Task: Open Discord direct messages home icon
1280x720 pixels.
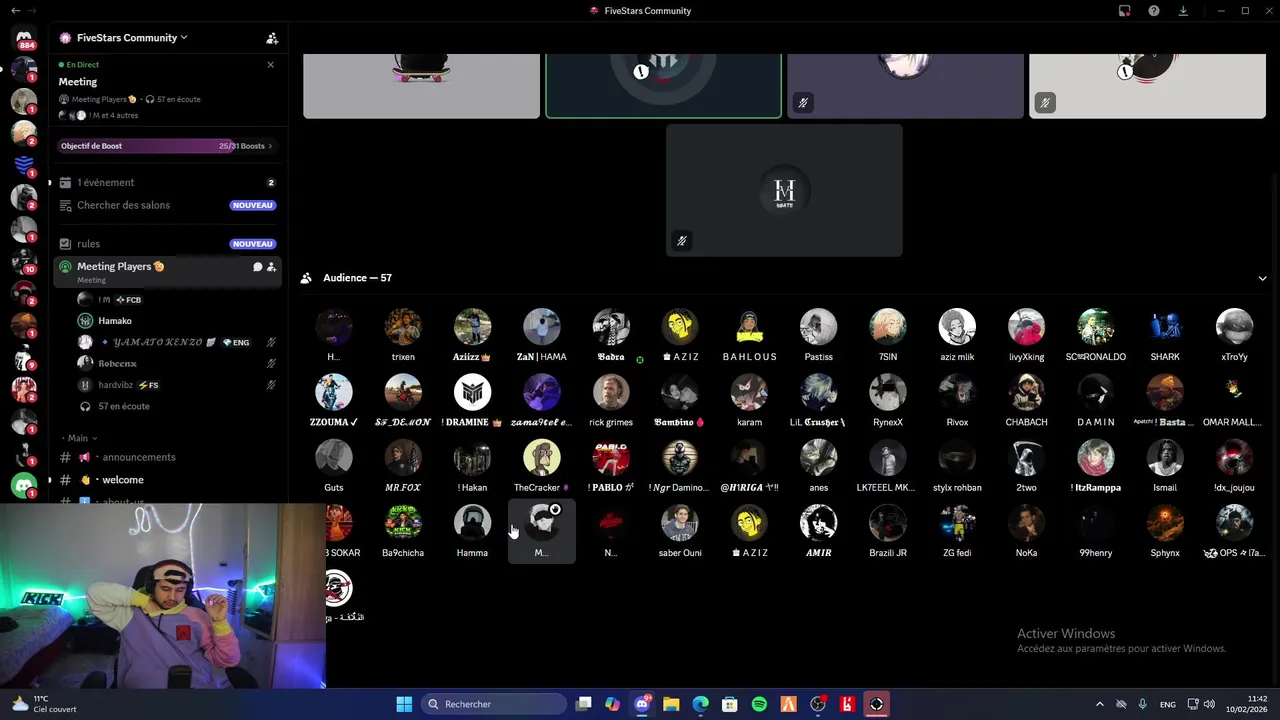Action: pos(24,37)
